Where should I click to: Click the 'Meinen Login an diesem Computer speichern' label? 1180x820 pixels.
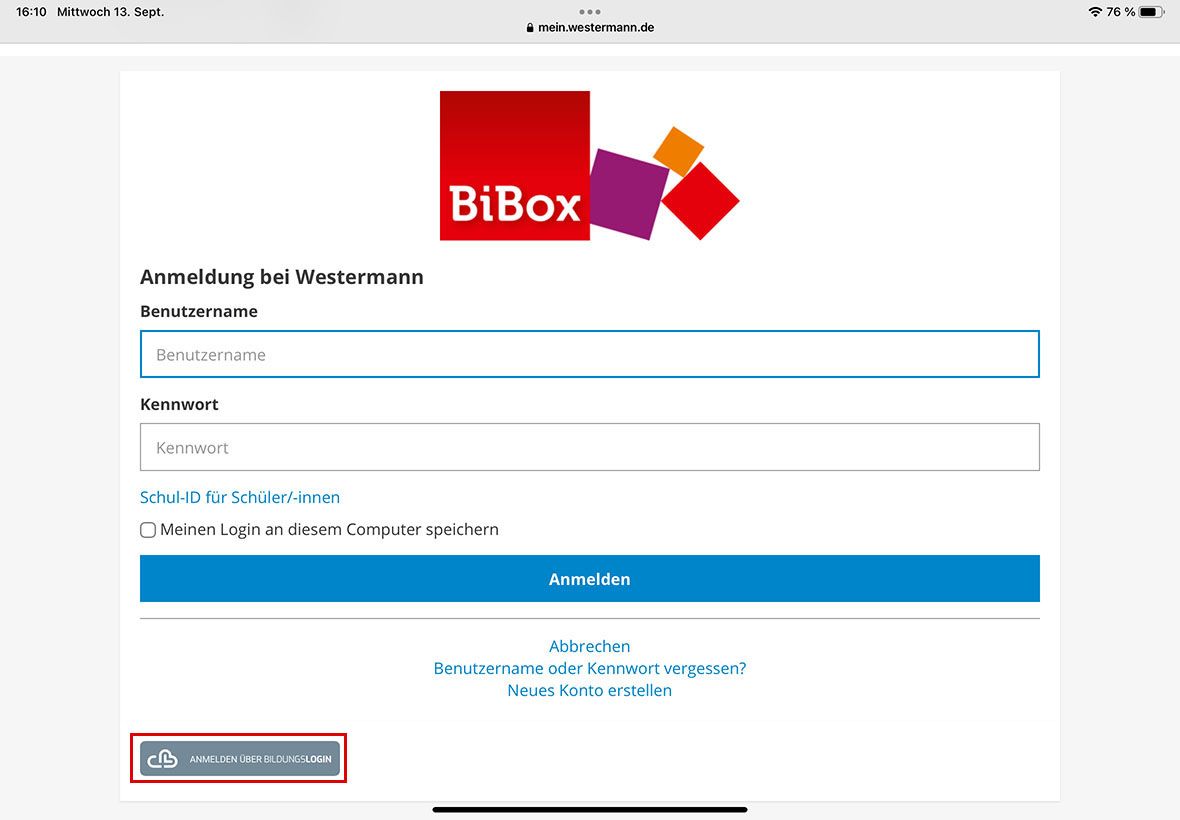[329, 530]
